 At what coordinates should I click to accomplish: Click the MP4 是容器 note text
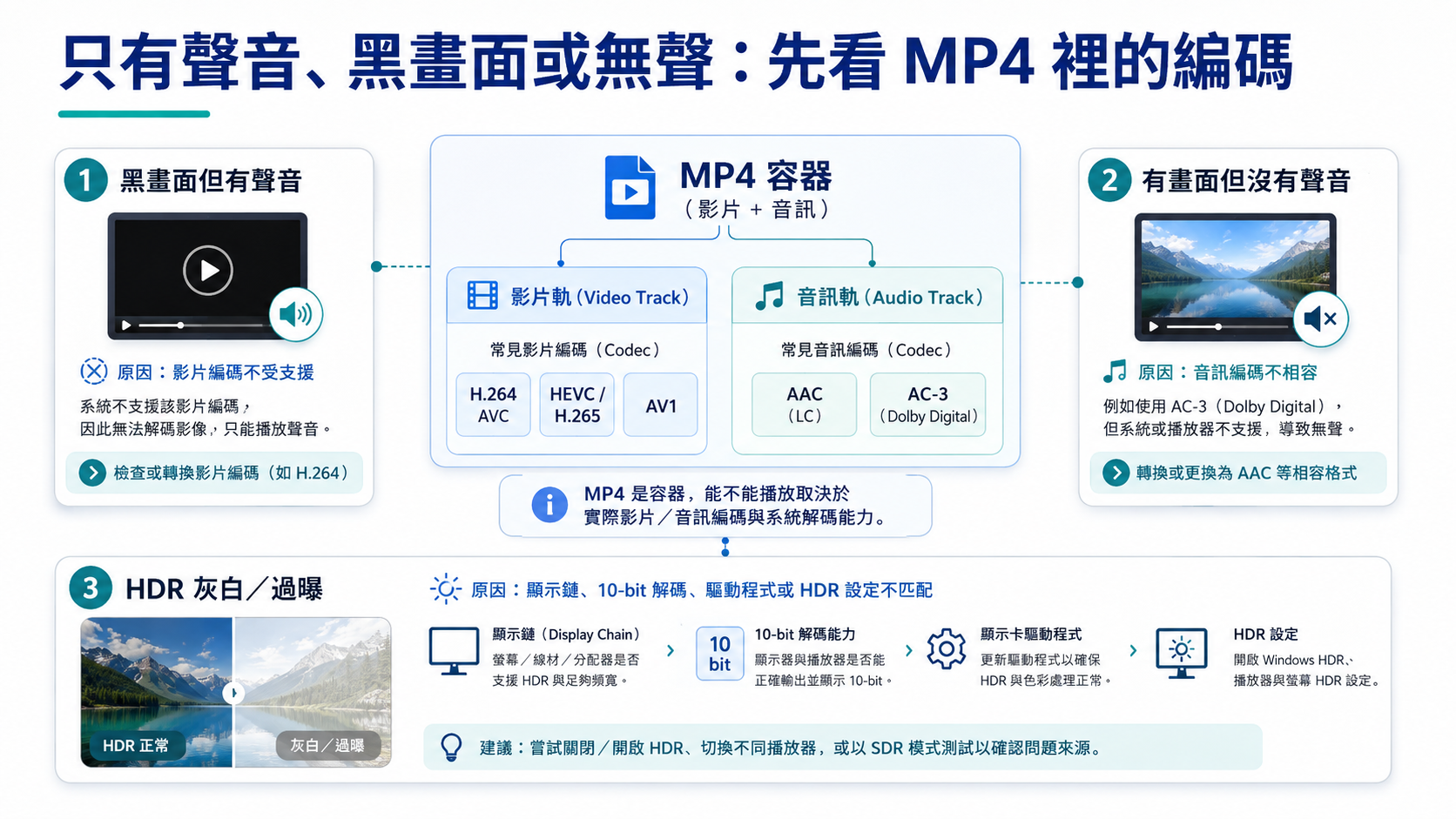coord(735,505)
